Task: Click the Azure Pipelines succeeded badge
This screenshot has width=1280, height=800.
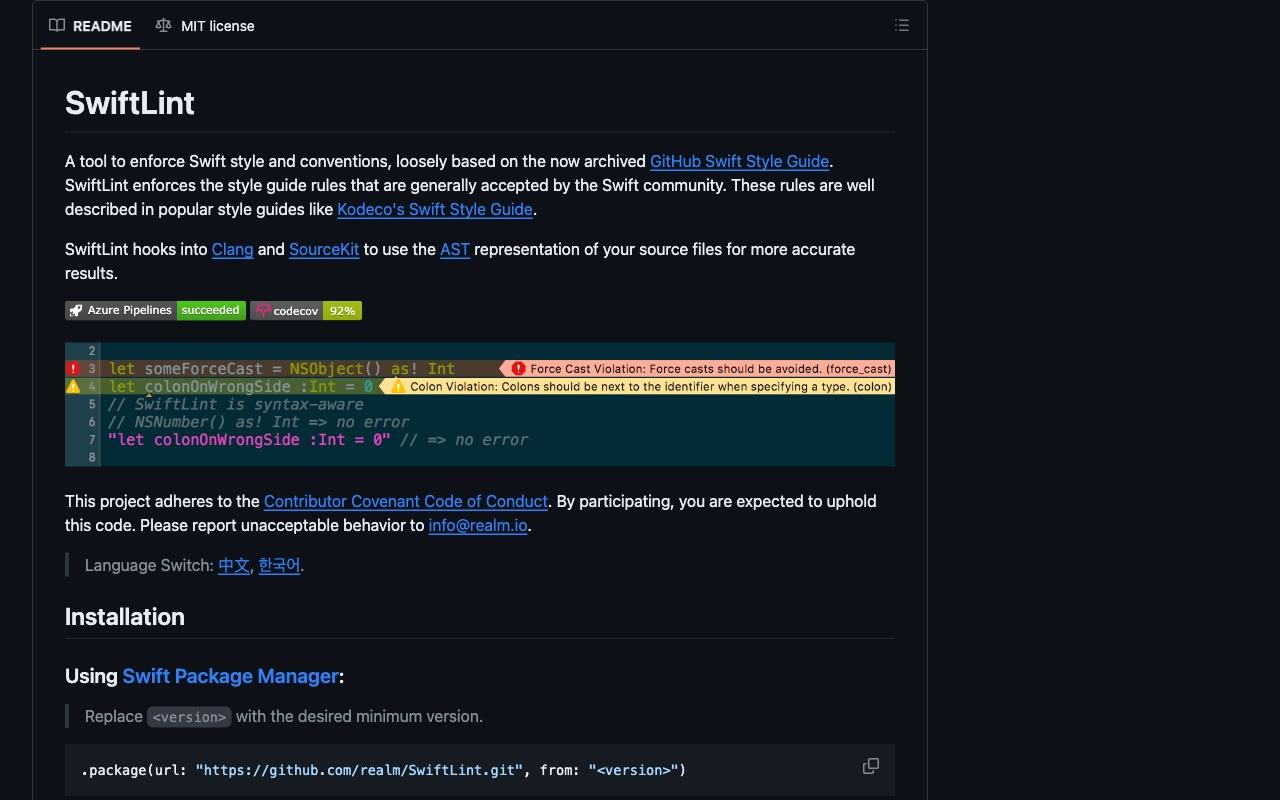Action: (x=155, y=310)
